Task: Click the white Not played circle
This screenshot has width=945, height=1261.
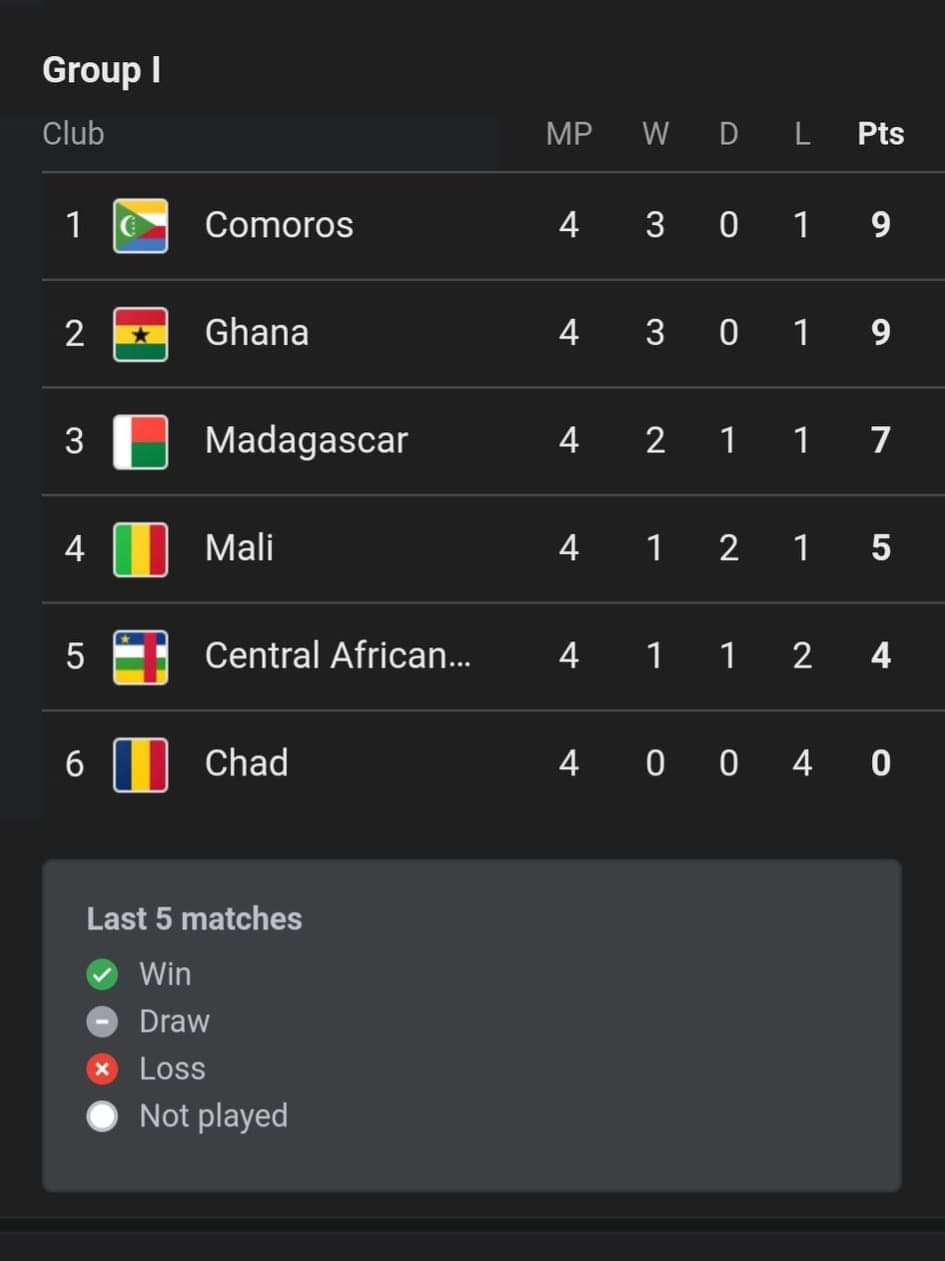Action: (102, 1116)
